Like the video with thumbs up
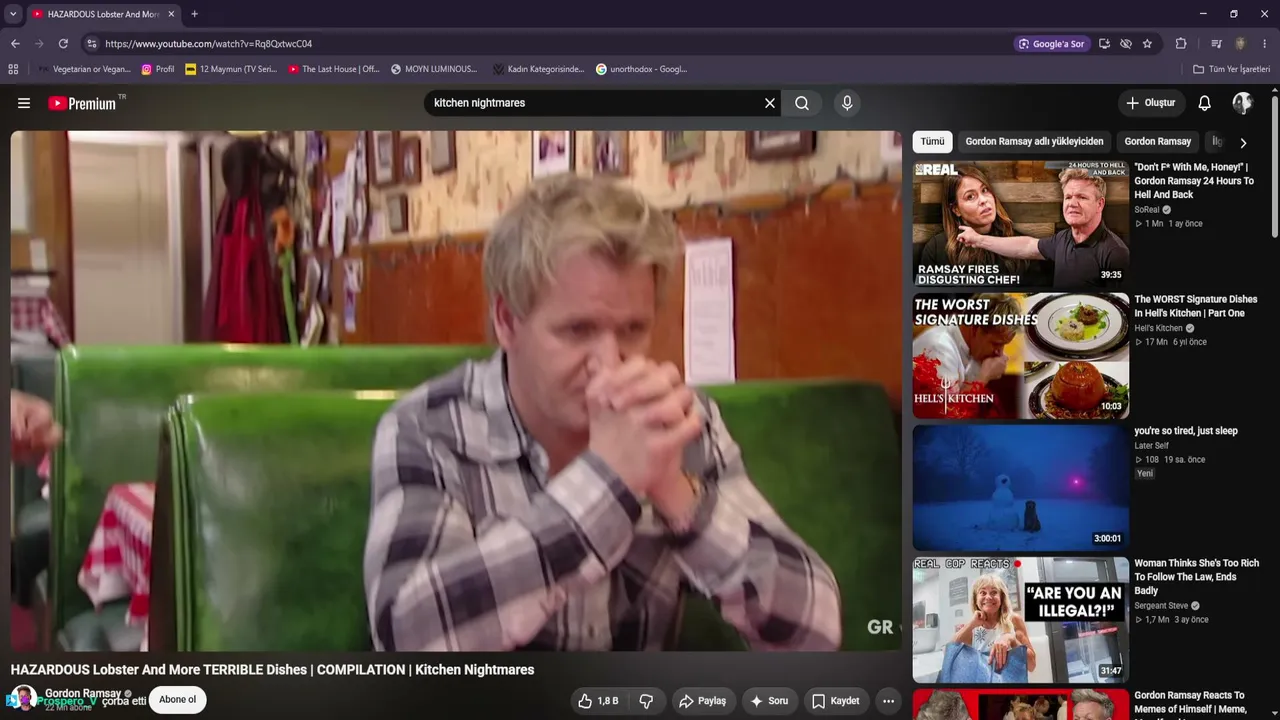 [x=597, y=701]
